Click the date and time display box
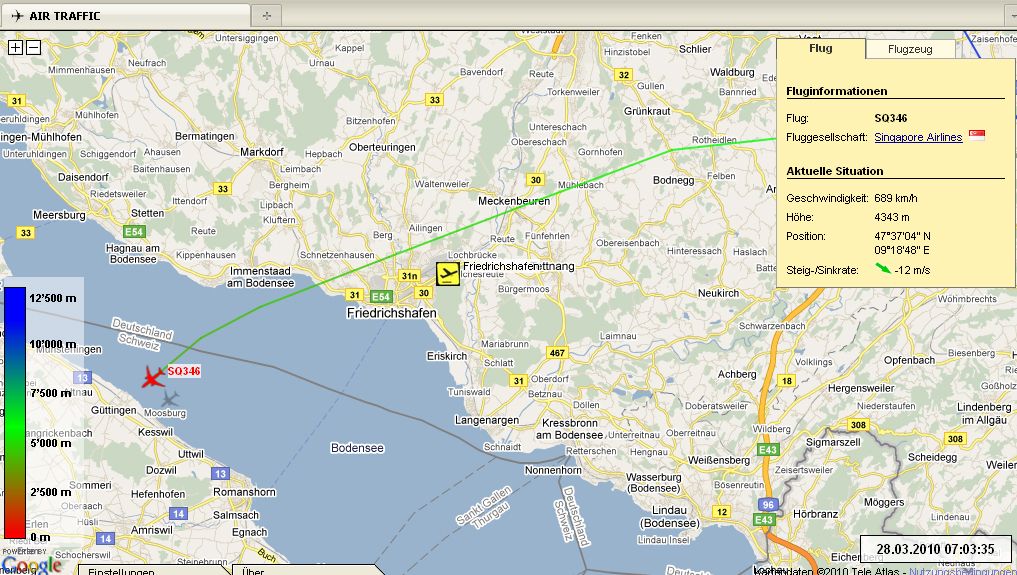This screenshot has height=575, width=1017. coord(935,549)
